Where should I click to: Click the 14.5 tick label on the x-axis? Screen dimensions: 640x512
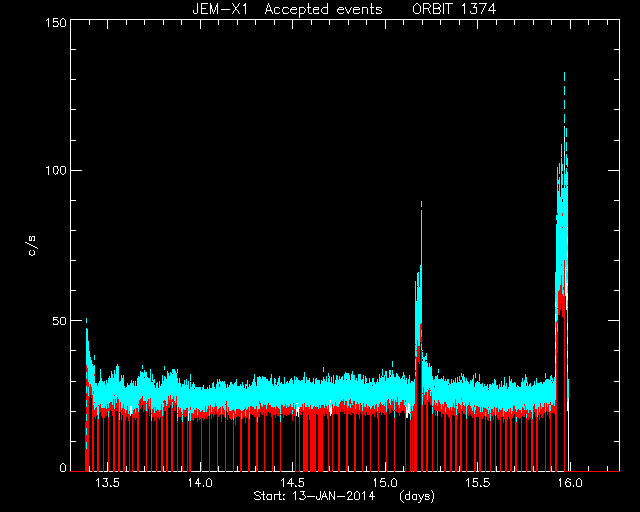click(x=292, y=483)
